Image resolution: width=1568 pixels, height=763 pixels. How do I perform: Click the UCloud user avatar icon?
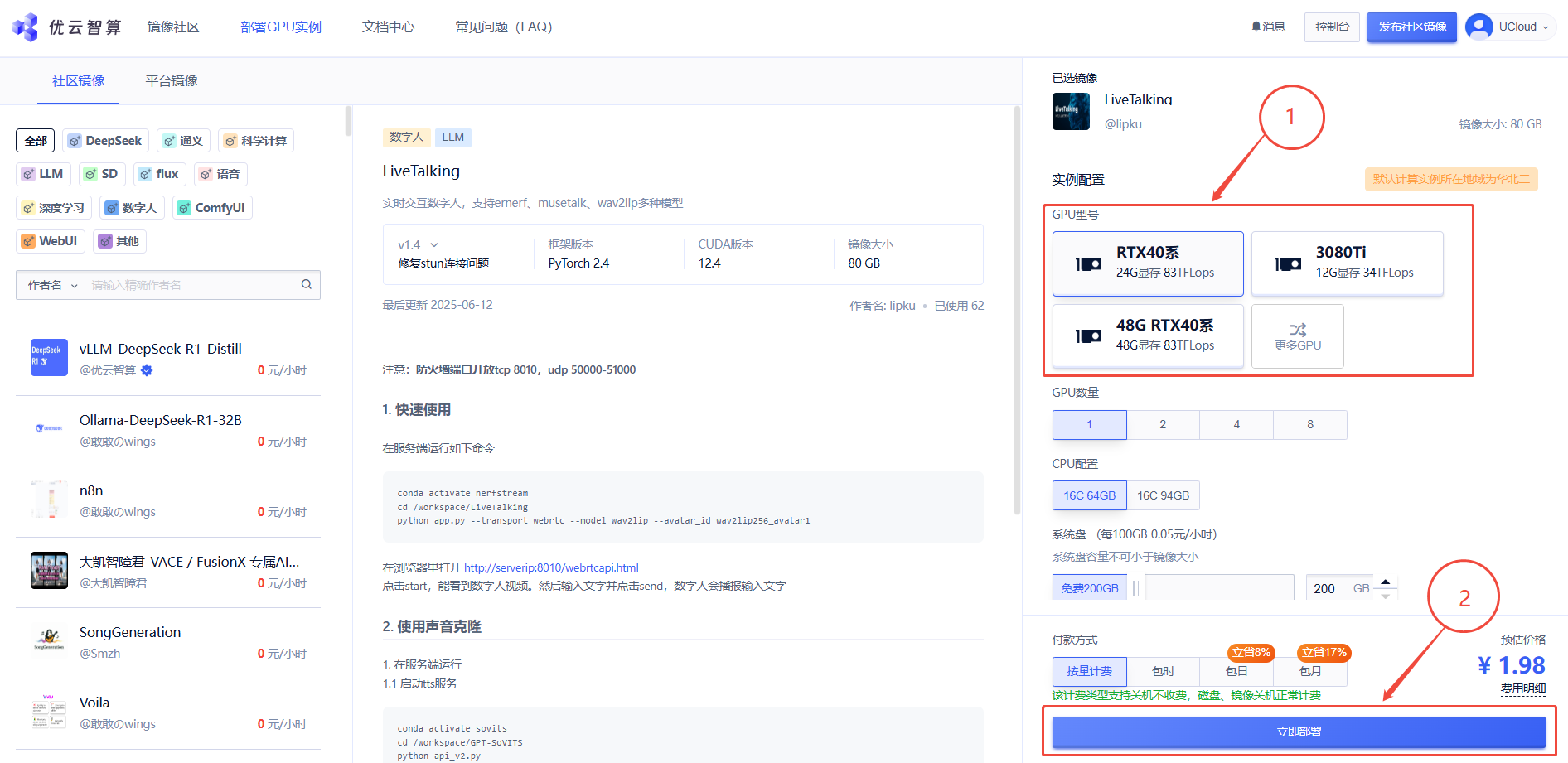click(1478, 27)
